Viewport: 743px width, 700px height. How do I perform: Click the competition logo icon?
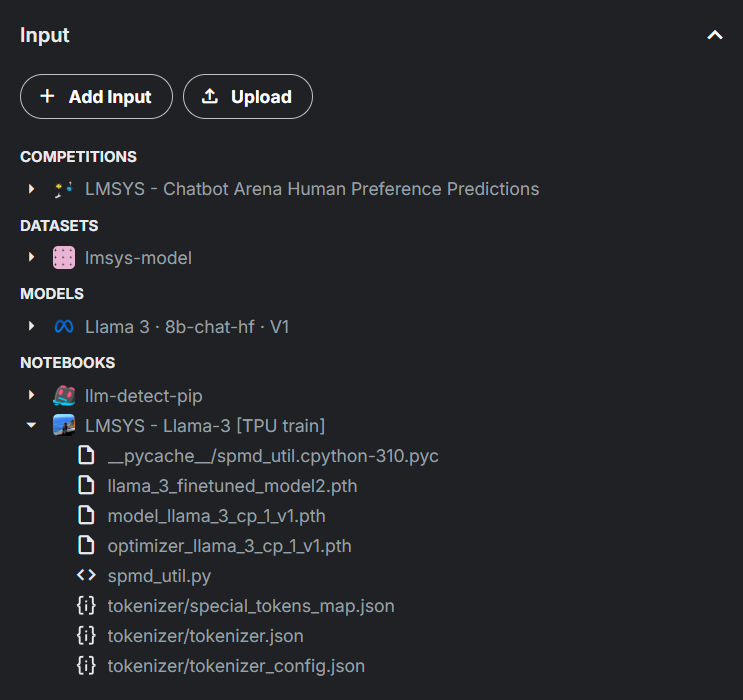click(x=63, y=189)
